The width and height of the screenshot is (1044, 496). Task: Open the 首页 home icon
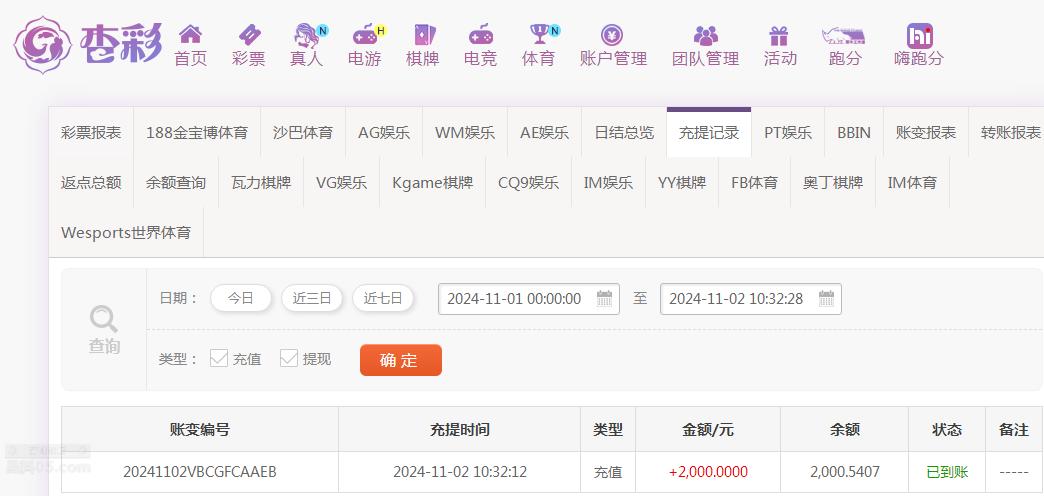pyautogui.click(x=190, y=34)
